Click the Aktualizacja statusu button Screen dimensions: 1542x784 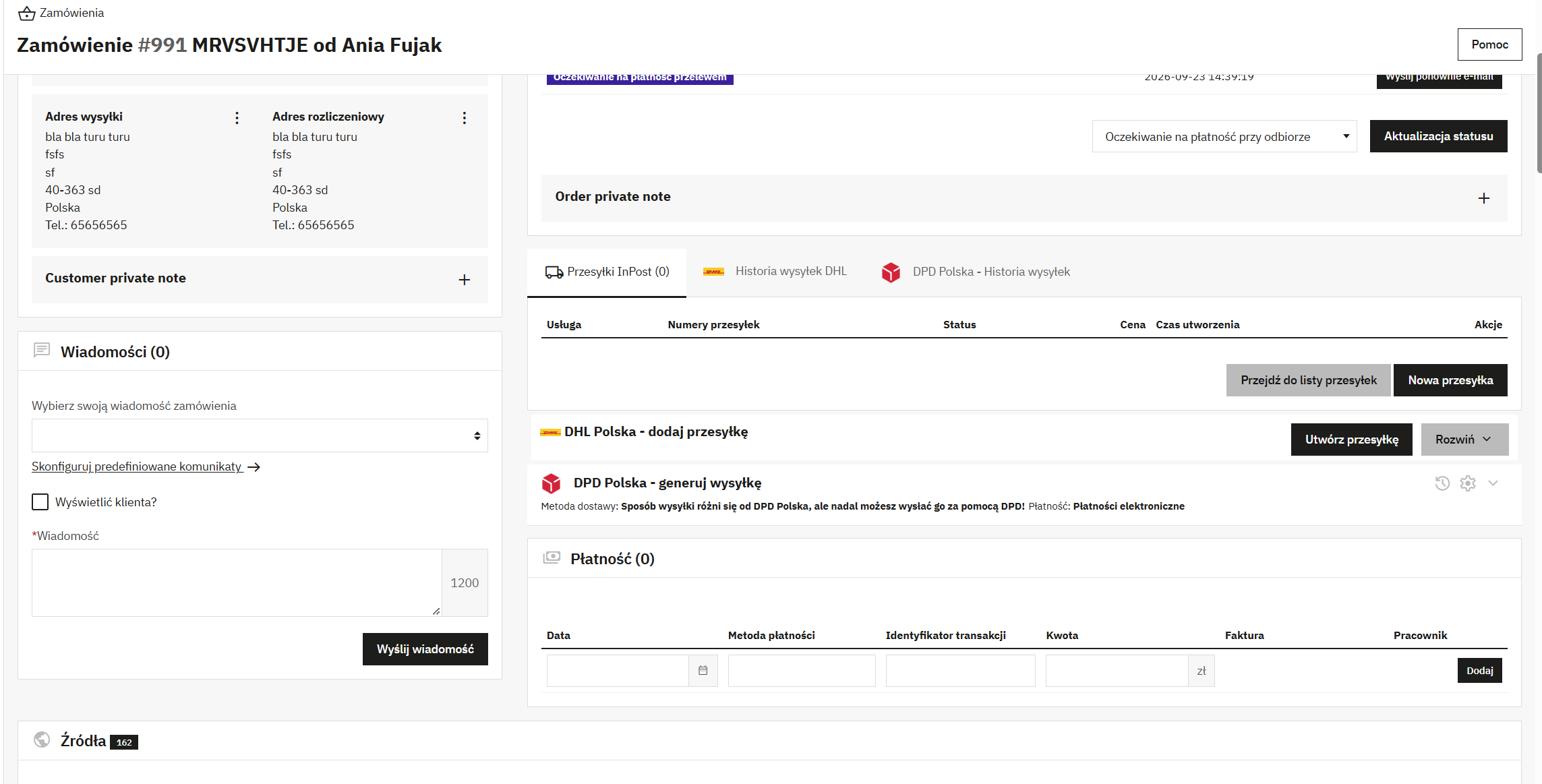(1438, 136)
